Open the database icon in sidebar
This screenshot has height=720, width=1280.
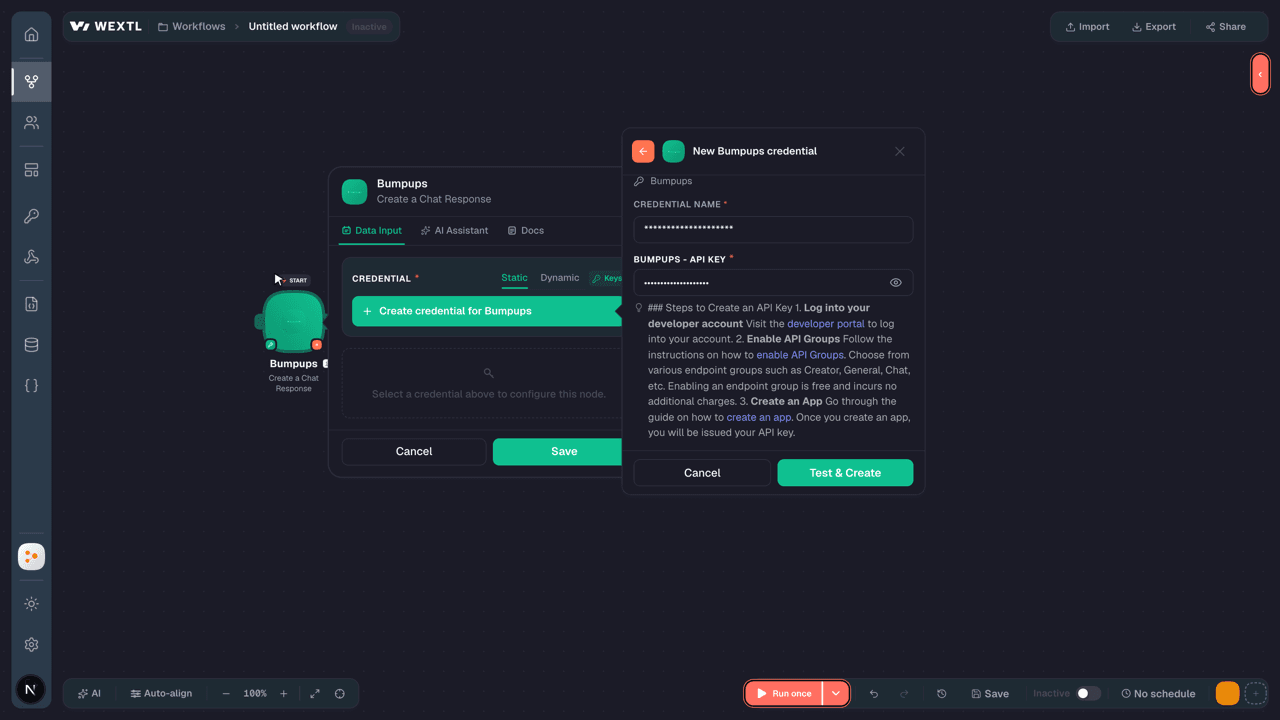point(31,345)
